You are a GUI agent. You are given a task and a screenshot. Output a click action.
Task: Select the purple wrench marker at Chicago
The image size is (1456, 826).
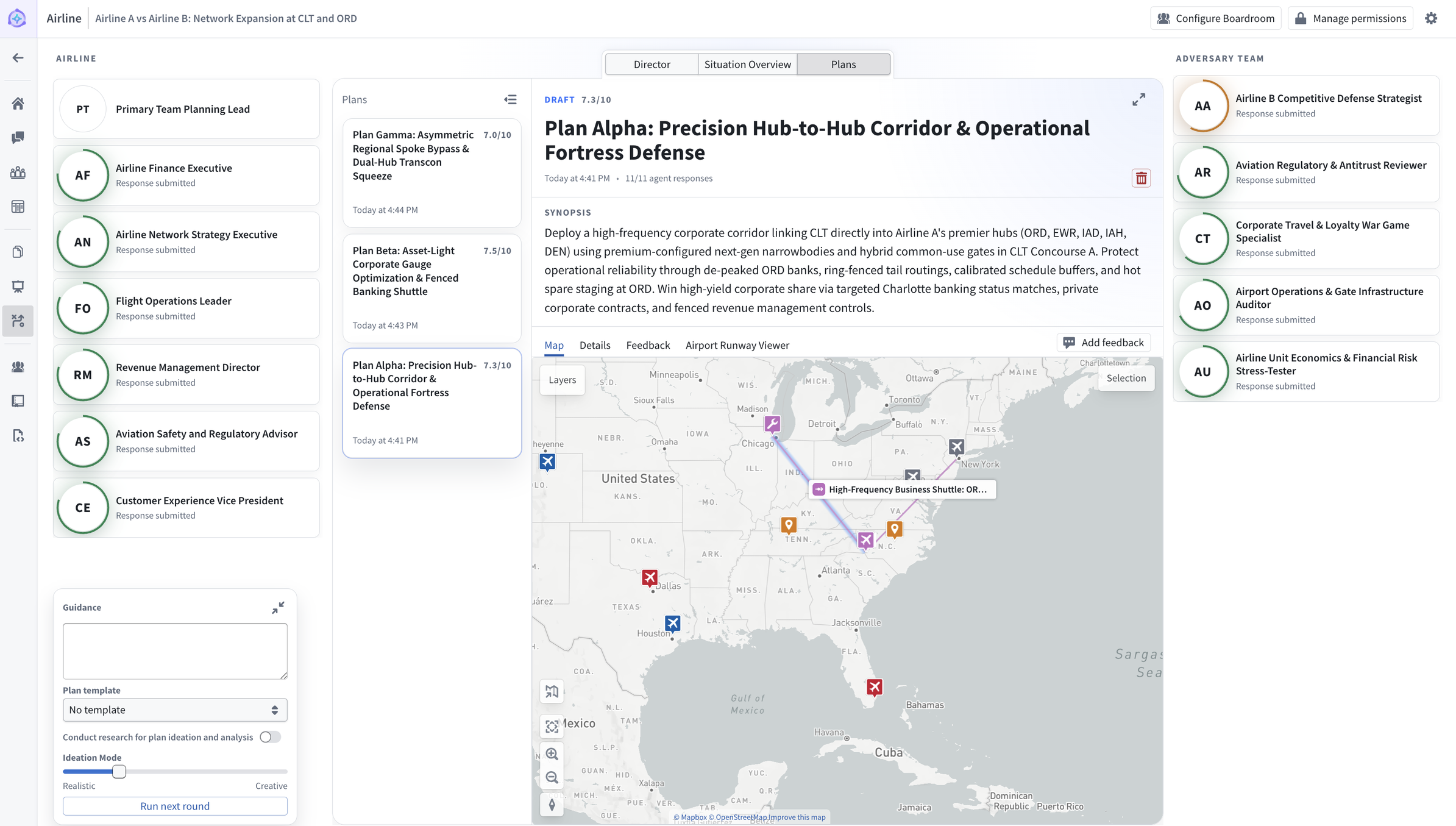(x=772, y=424)
